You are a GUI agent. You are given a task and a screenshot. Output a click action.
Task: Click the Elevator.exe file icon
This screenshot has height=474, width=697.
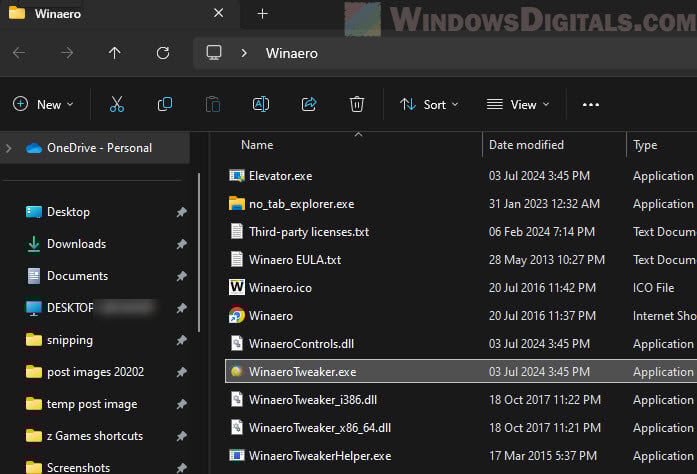[x=236, y=176]
